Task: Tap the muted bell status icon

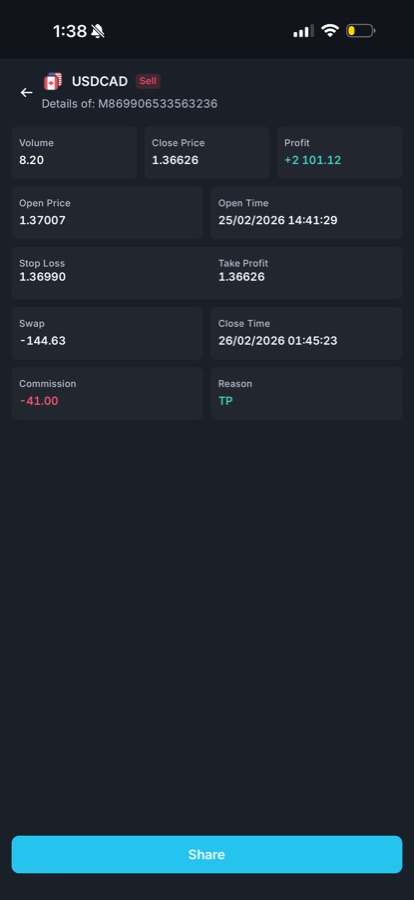Action: pos(98,31)
